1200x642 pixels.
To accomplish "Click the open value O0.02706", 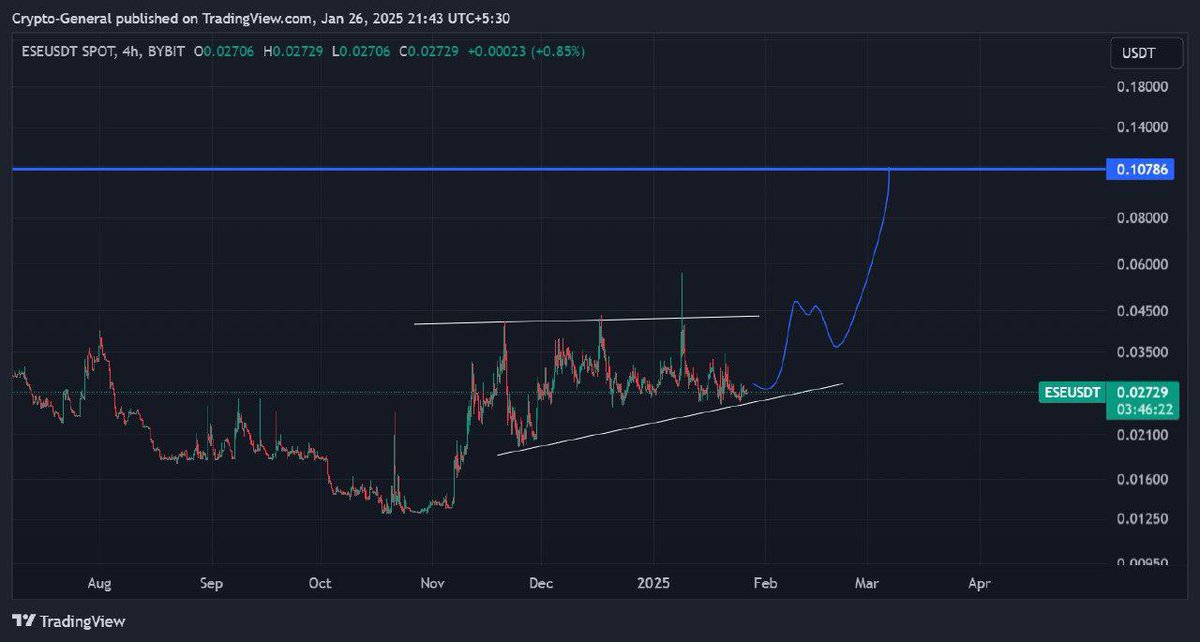I will [225, 50].
